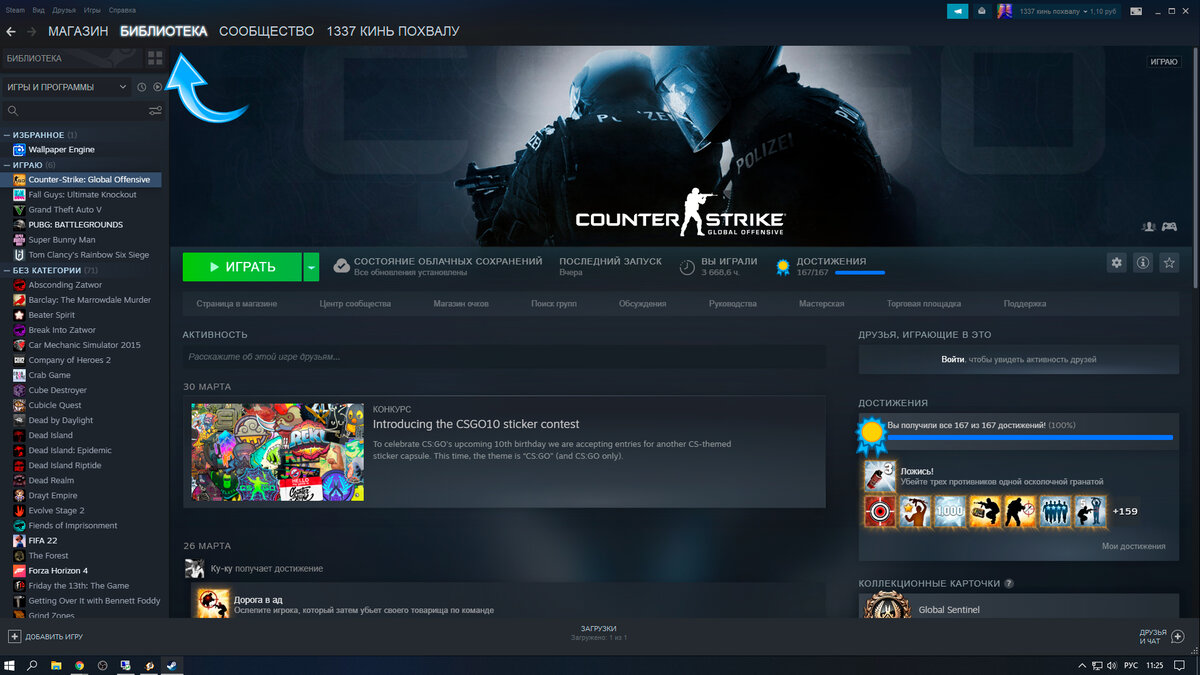Open the announcements megaphone icon
Screen dimensions: 1200x675
point(958,10)
